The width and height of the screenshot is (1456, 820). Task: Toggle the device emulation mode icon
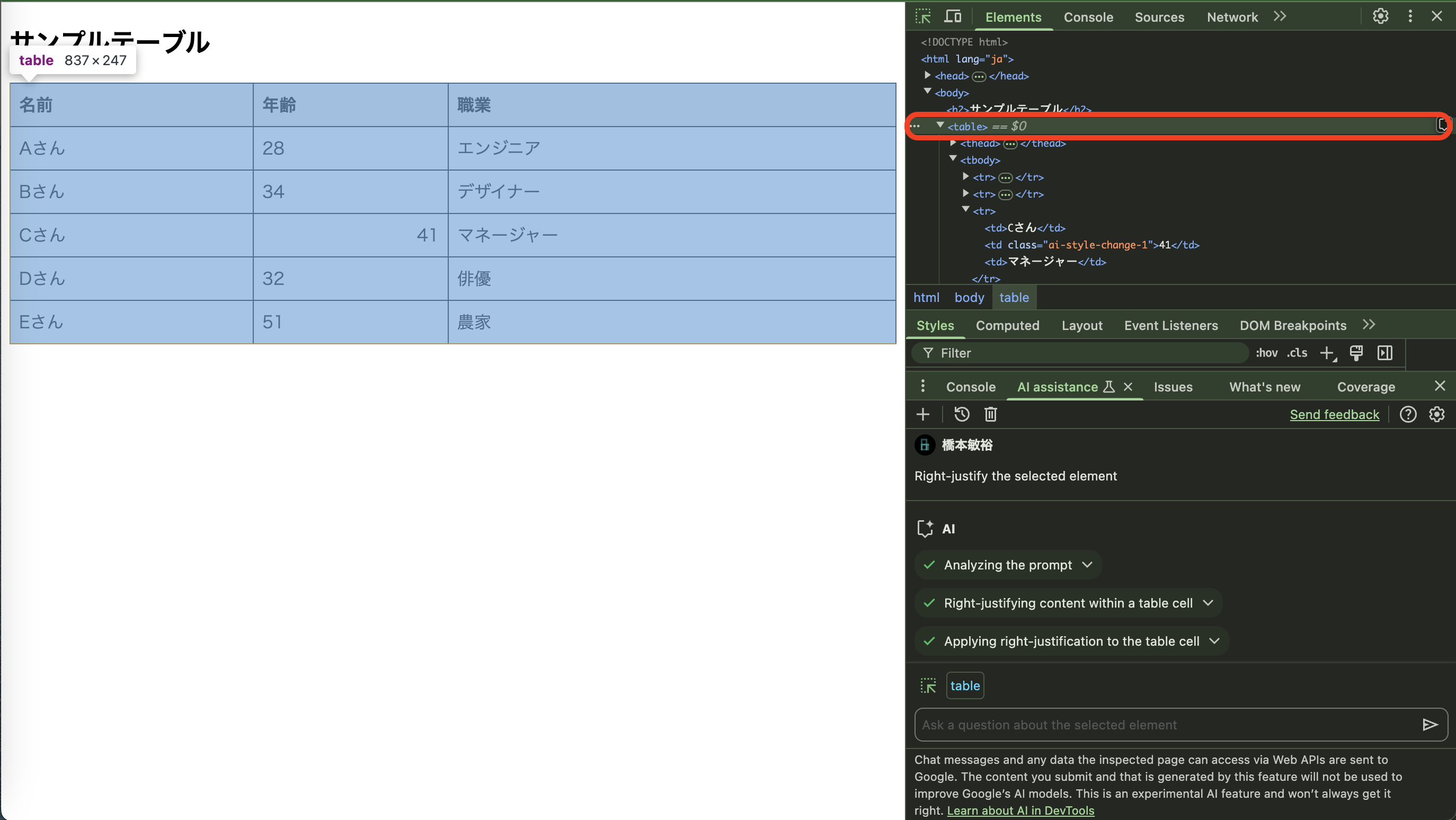point(953,16)
